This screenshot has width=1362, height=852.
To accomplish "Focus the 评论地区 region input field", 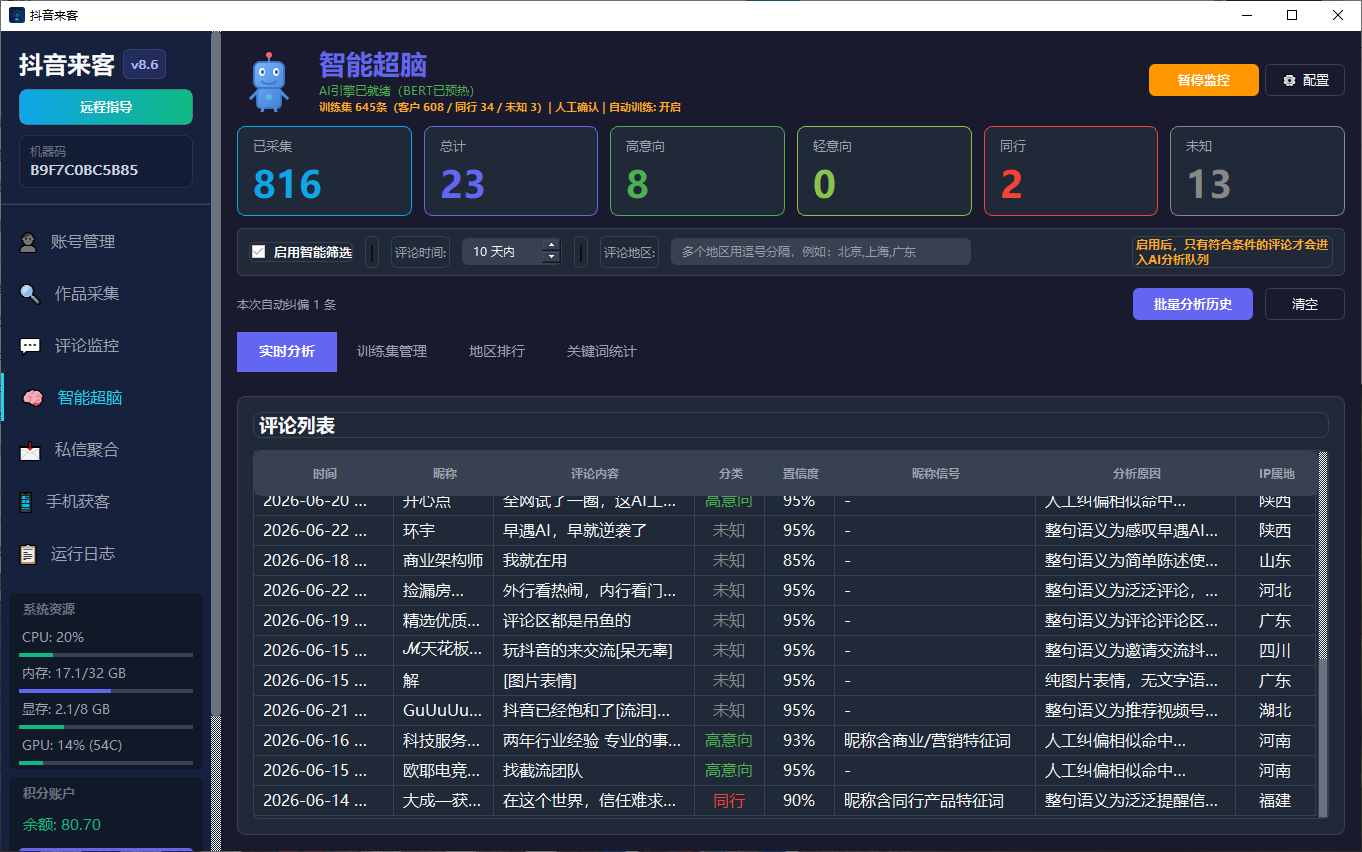I will click(821, 252).
